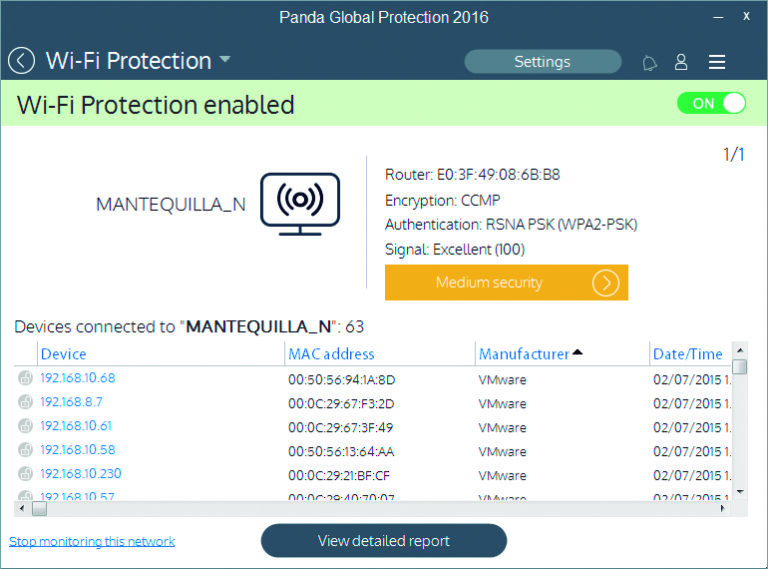Open the hamburger menu icon

point(717,62)
